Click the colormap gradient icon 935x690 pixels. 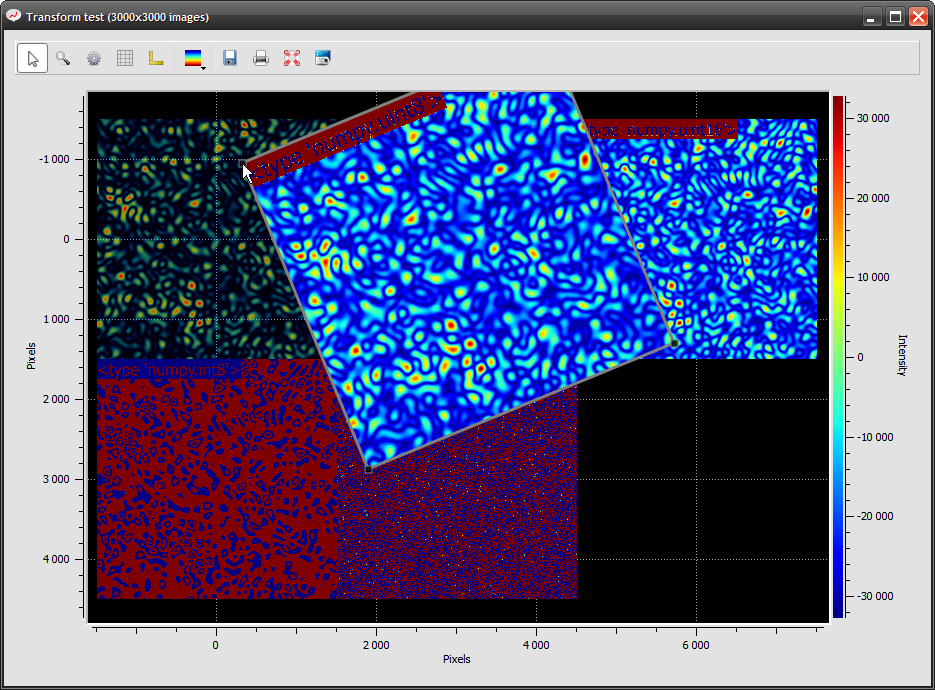coord(193,58)
